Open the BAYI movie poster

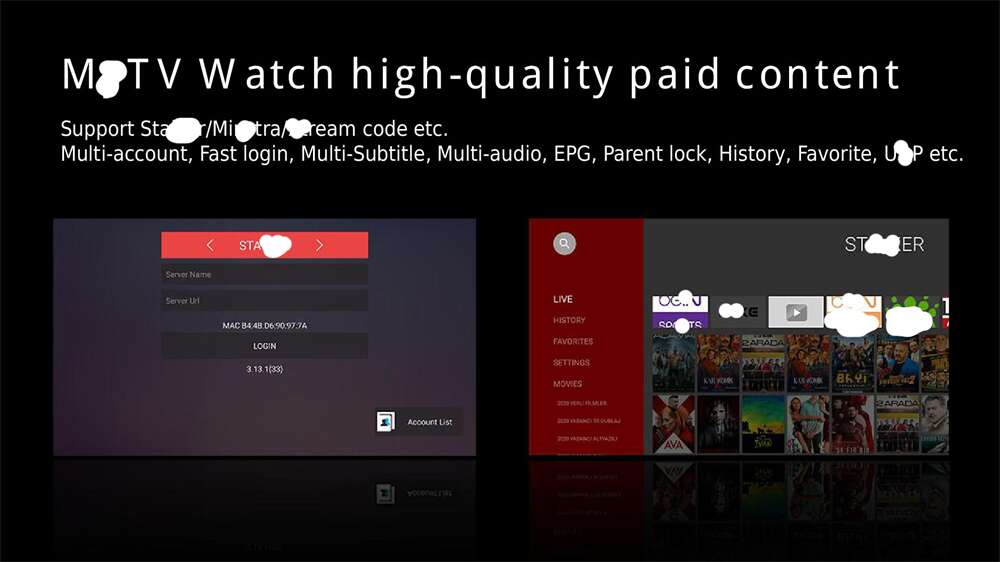pos(853,362)
